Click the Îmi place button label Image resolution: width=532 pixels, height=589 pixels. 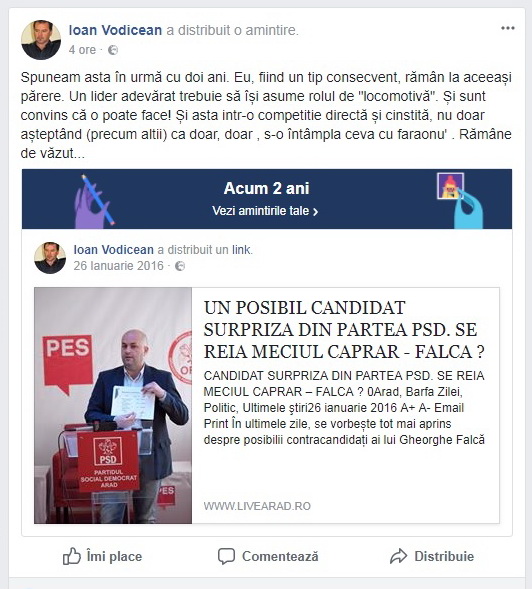[114, 556]
